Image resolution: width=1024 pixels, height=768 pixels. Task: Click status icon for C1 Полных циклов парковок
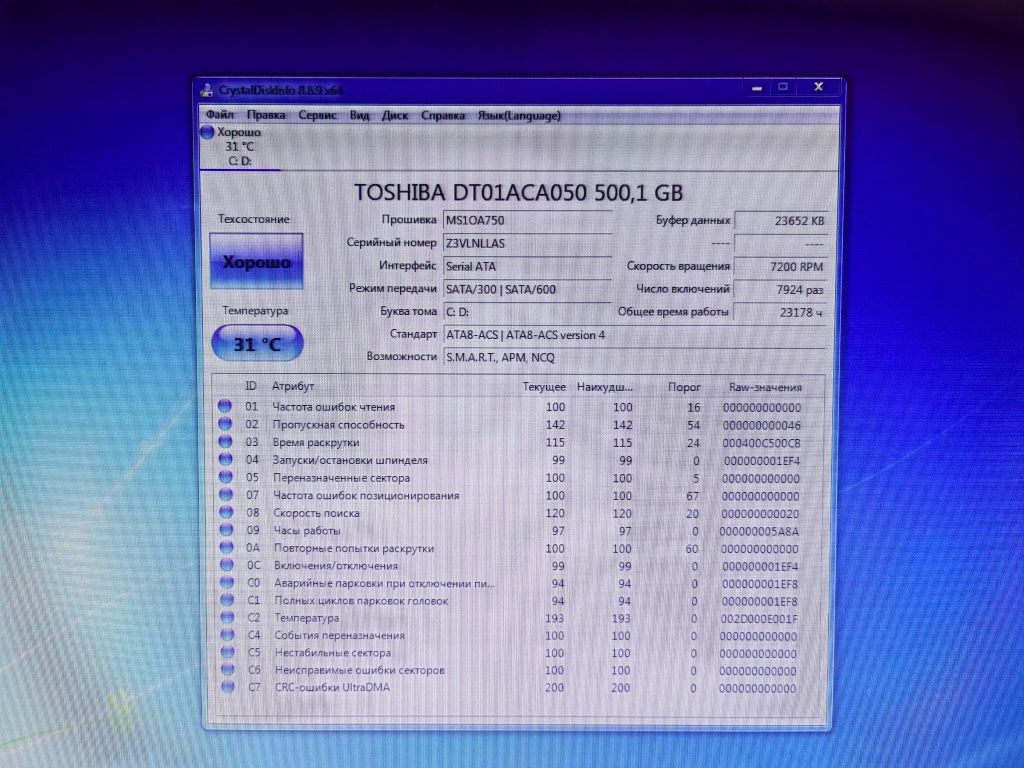pyautogui.click(x=227, y=600)
